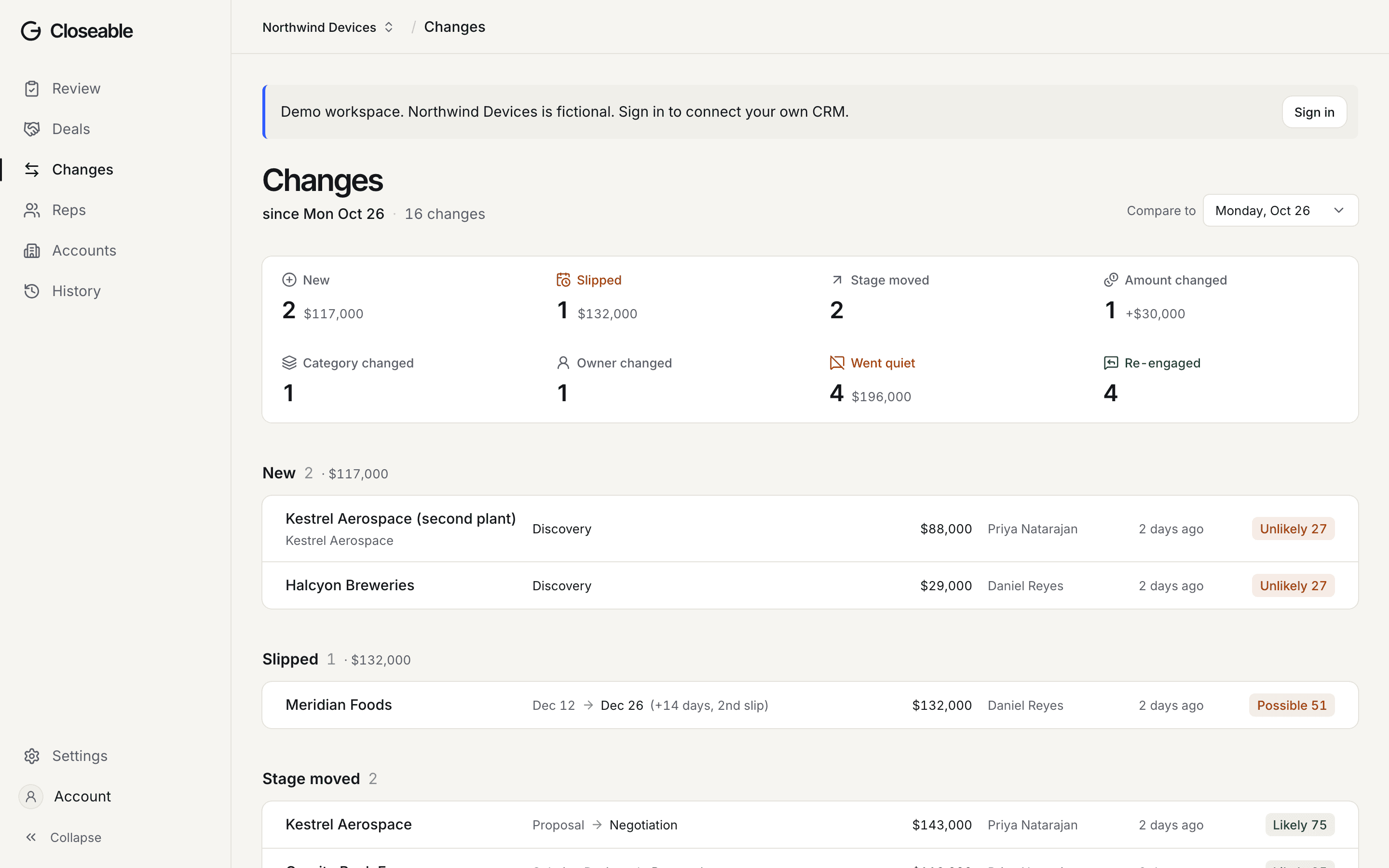This screenshot has width=1389, height=868.
Task: Open the Kestrel Aerospace Negotiation deal row
Action: pyautogui.click(x=810, y=825)
